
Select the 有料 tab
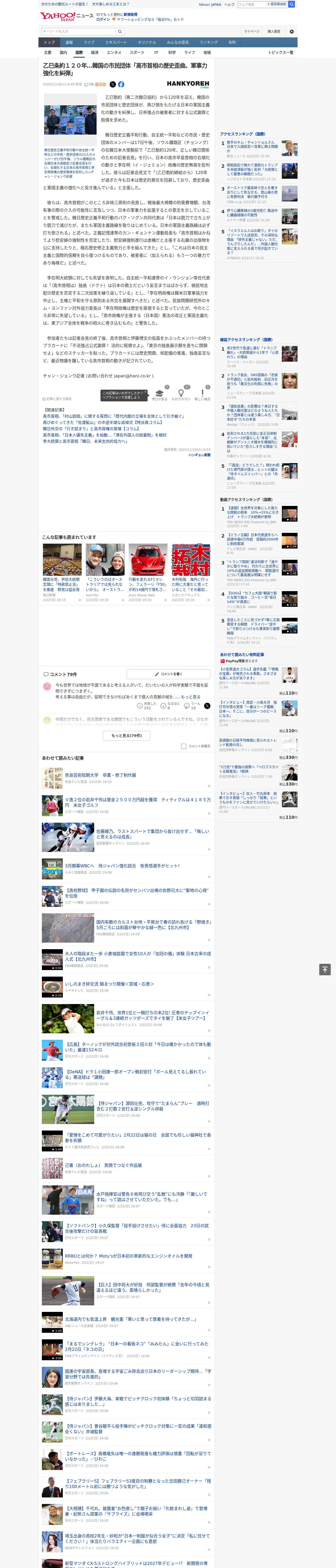click(x=232, y=43)
